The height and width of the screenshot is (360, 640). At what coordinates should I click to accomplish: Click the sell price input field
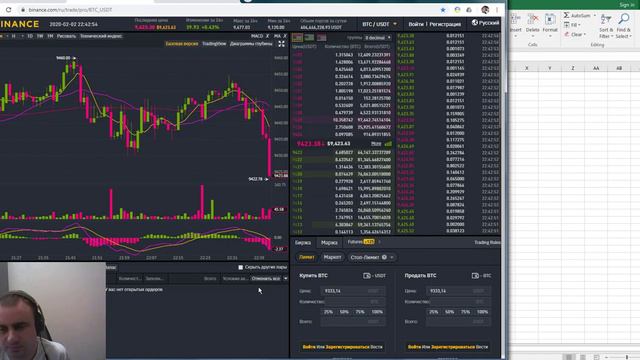[459, 291]
